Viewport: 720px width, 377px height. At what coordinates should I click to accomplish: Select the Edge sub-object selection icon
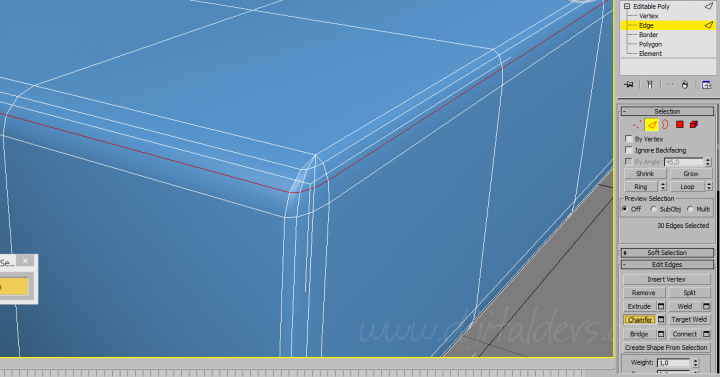[x=652, y=124]
